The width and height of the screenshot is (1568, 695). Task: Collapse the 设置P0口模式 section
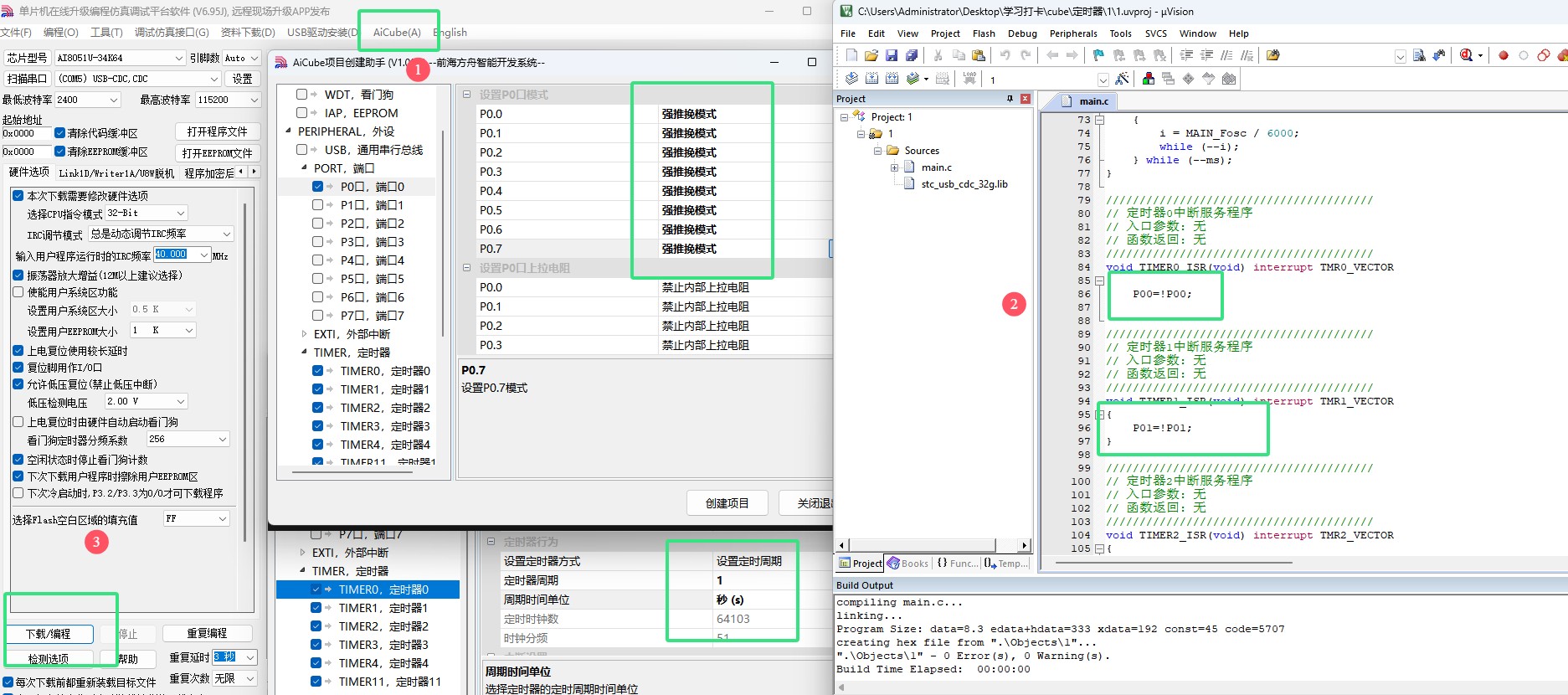[x=466, y=95]
